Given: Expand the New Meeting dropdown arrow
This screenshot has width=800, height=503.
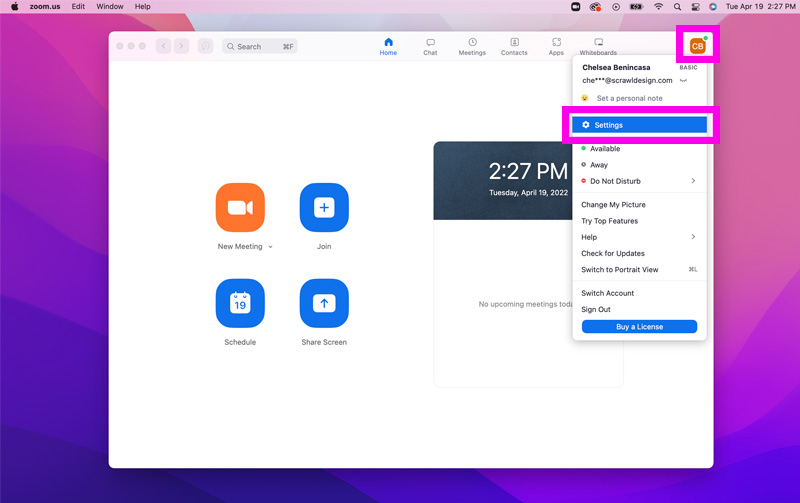Looking at the screenshot, I should (x=270, y=247).
